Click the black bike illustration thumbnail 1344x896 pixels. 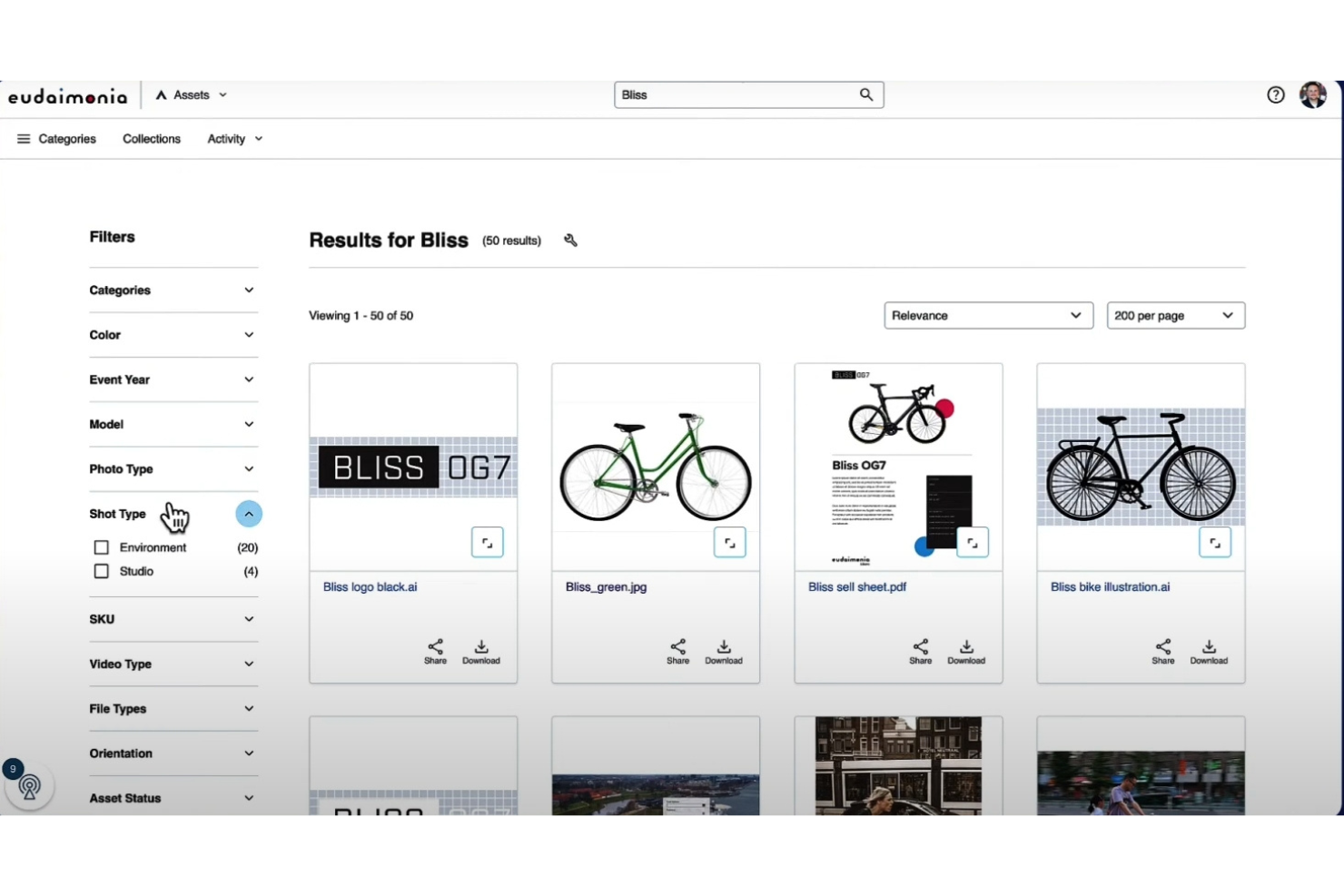pyautogui.click(x=1141, y=468)
